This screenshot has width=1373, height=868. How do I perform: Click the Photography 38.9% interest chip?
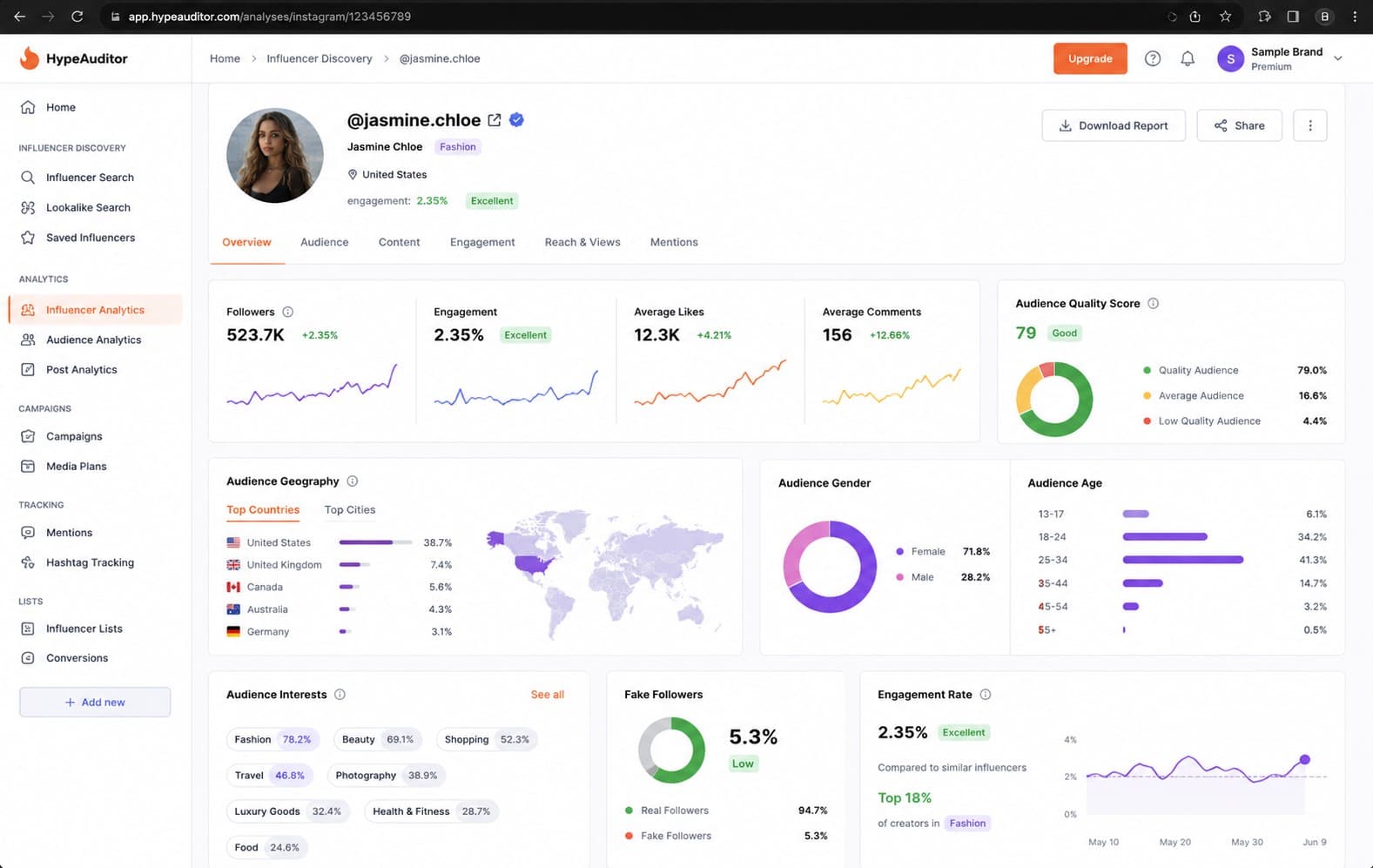[387, 775]
